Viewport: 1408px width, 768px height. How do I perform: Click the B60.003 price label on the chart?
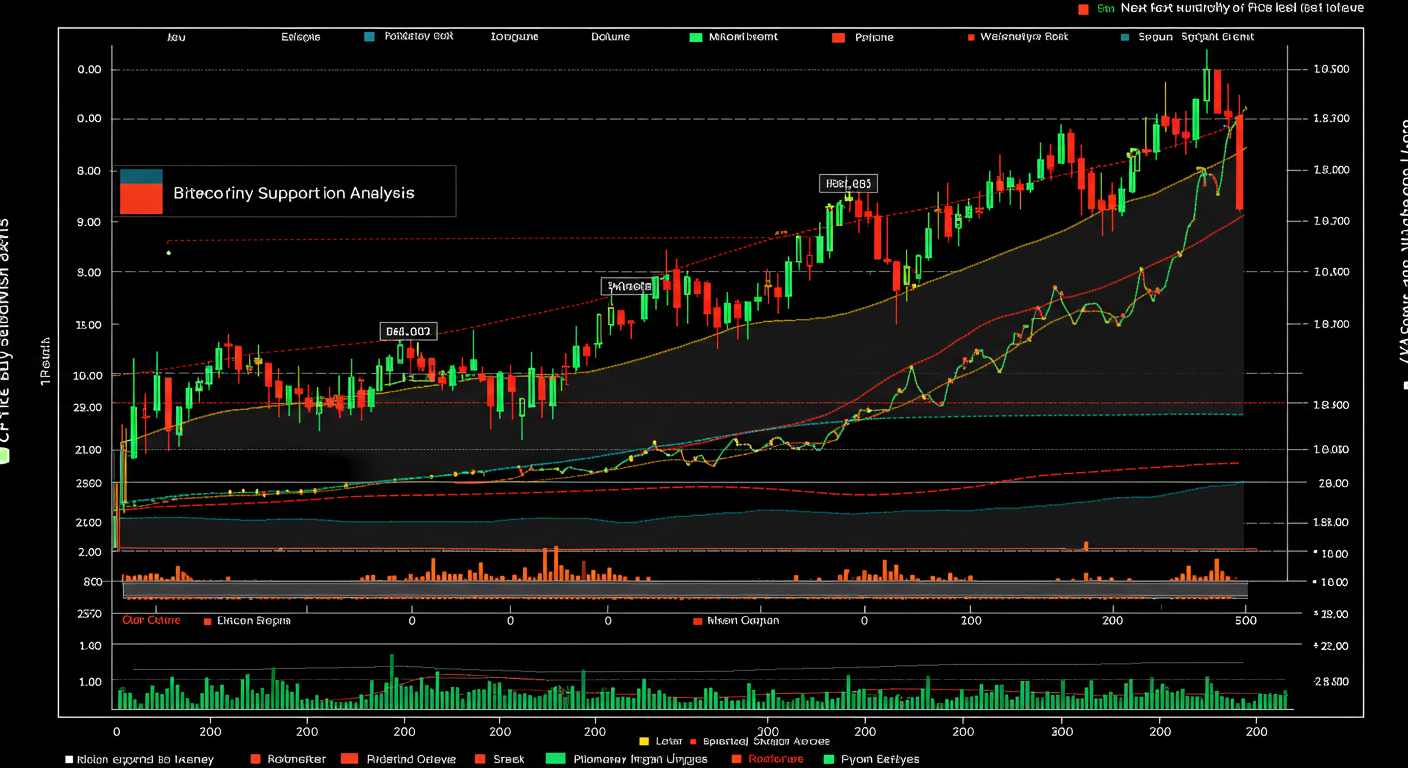click(x=408, y=331)
